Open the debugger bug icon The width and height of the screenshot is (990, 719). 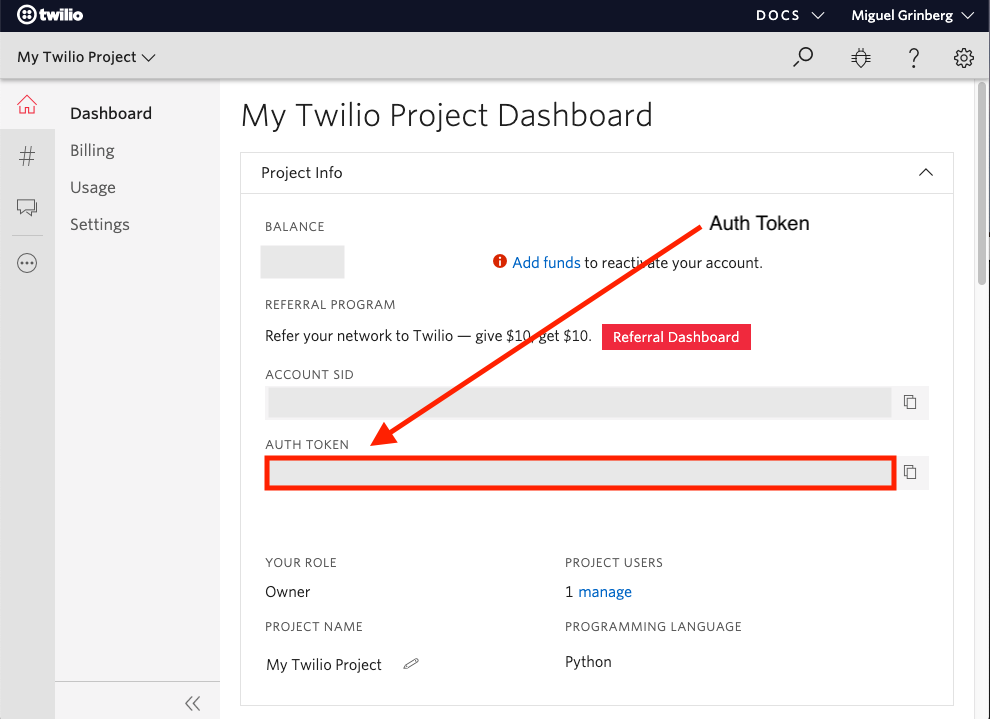click(x=860, y=58)
